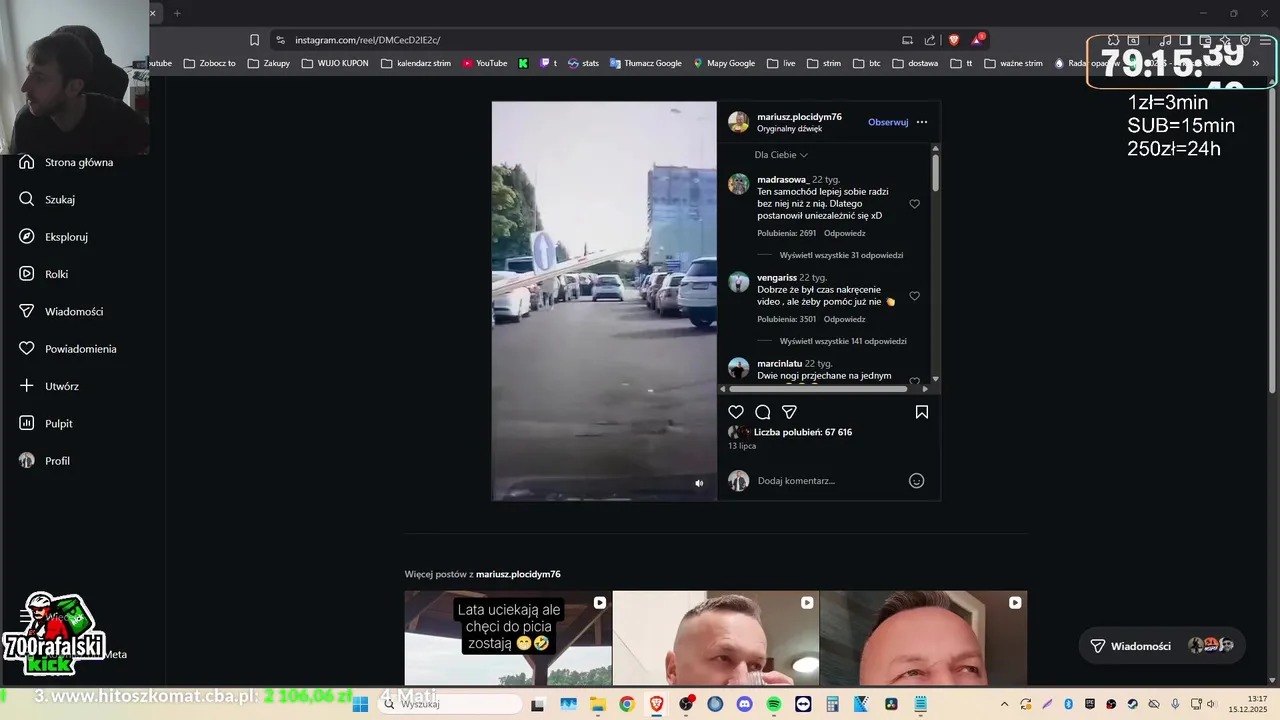The height and width of the screenshot is (720, 1280).
Task: Click Brave Rewards triangle icon
Action: point(977,40)
